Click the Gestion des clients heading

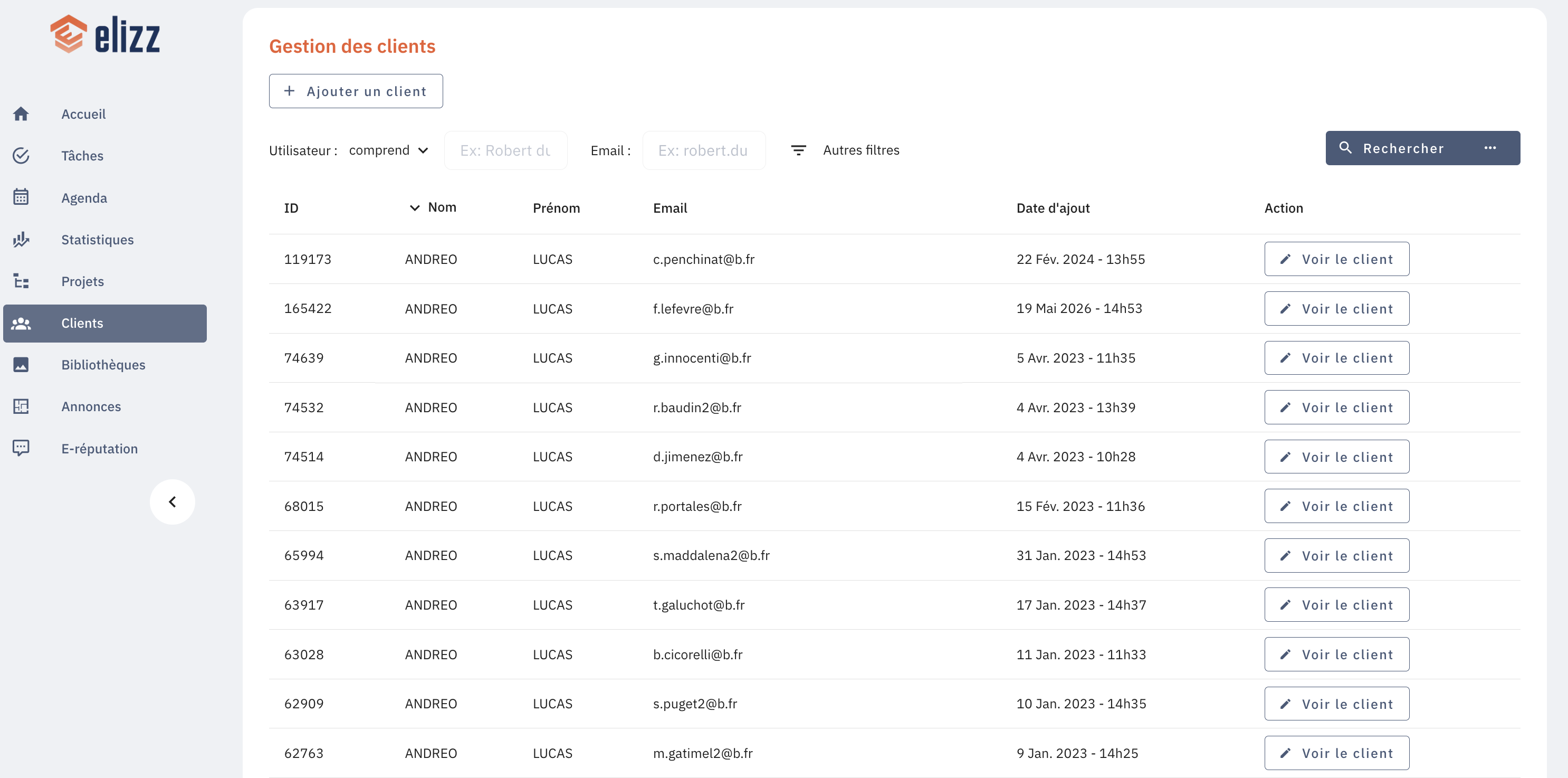352,46
